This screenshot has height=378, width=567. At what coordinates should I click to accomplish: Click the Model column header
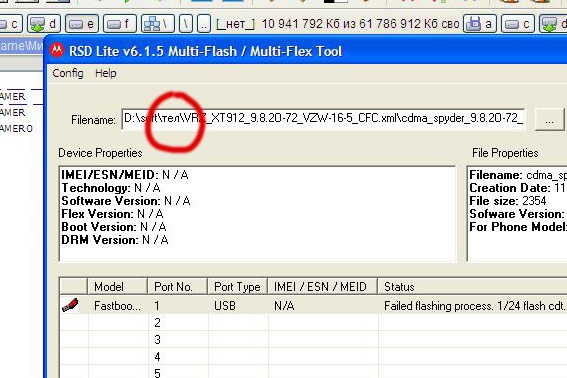(117, 287)
